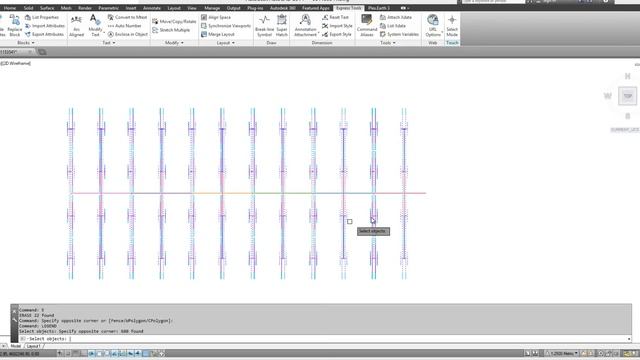Start Move/Copy/Rotate command
This screenshot has height=360, width=640.
[174, 21]
